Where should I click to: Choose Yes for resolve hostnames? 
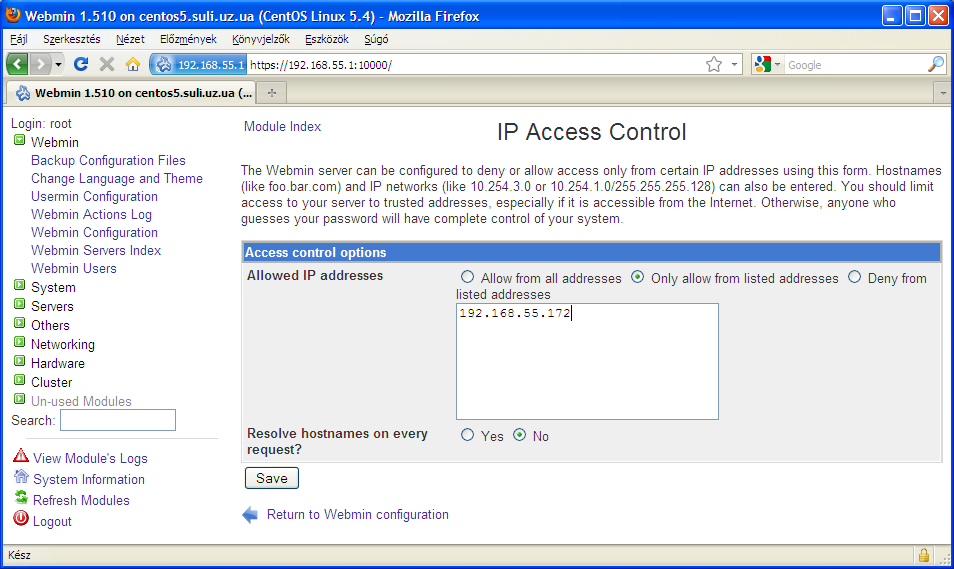[x=467, y=436]
